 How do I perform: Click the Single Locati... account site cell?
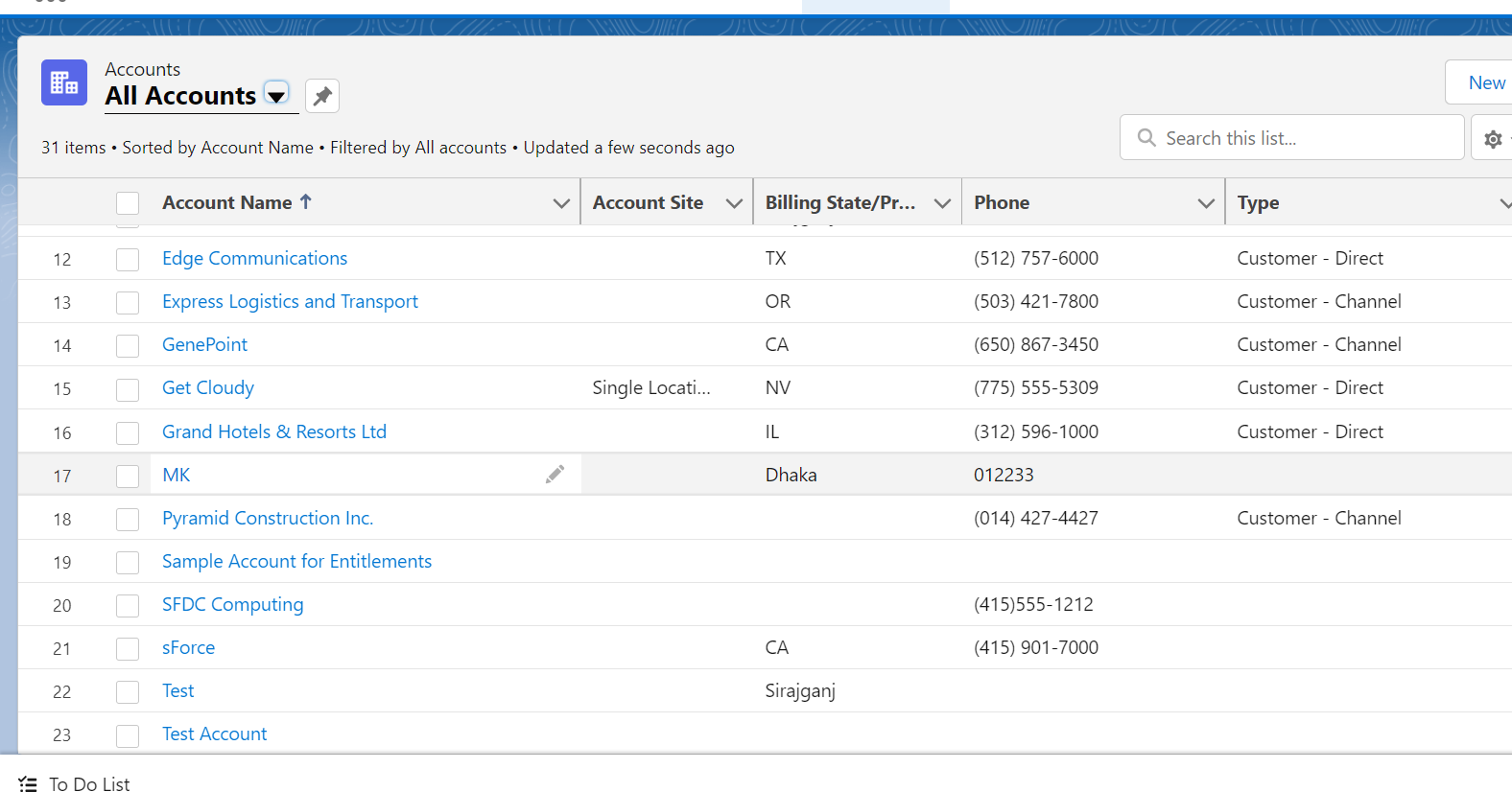coord(651,387)
